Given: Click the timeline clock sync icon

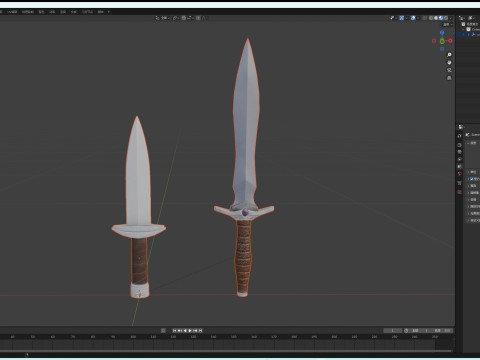Looking at the screenshot, I should point(406,331).
